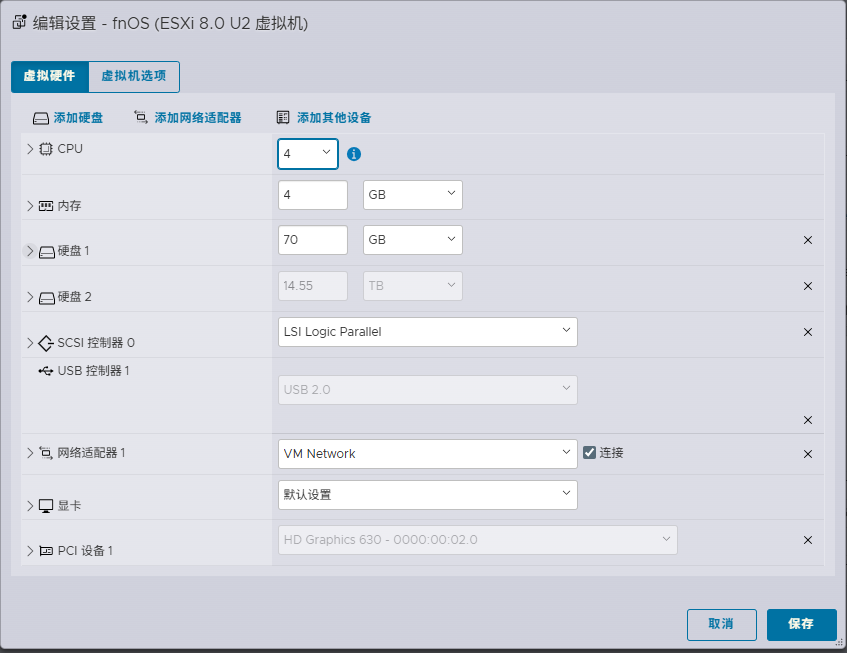Click the 保存 button

(801, 623)
